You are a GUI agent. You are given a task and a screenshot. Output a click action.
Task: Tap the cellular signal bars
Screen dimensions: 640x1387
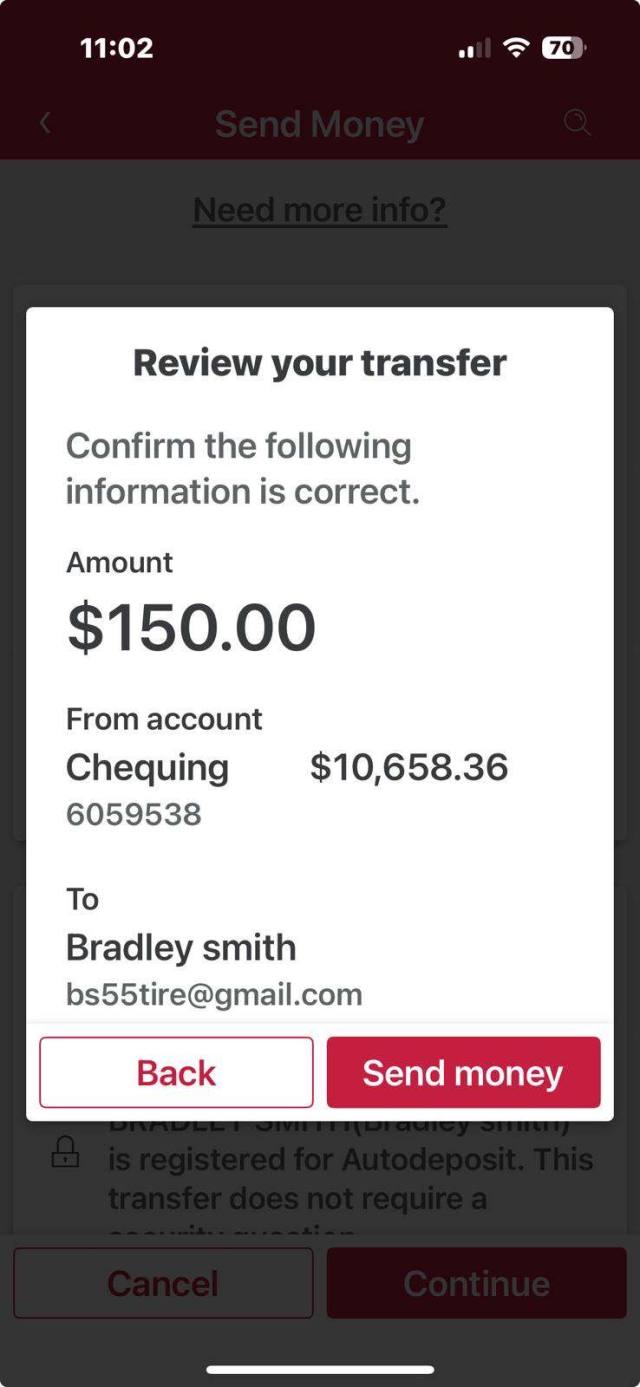click(474, 48)
